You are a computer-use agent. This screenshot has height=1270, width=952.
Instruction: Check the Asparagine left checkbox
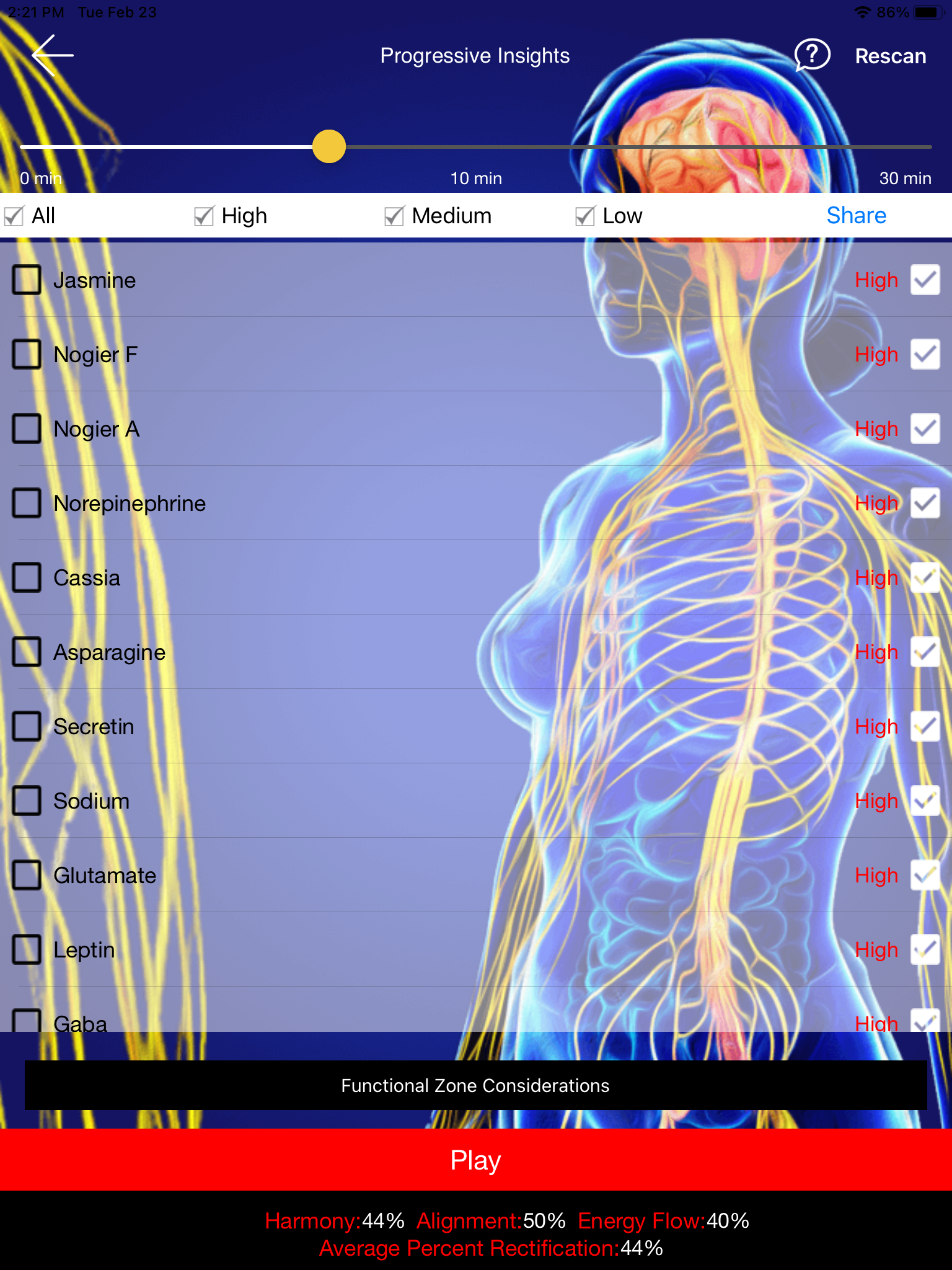coord(27,652)
